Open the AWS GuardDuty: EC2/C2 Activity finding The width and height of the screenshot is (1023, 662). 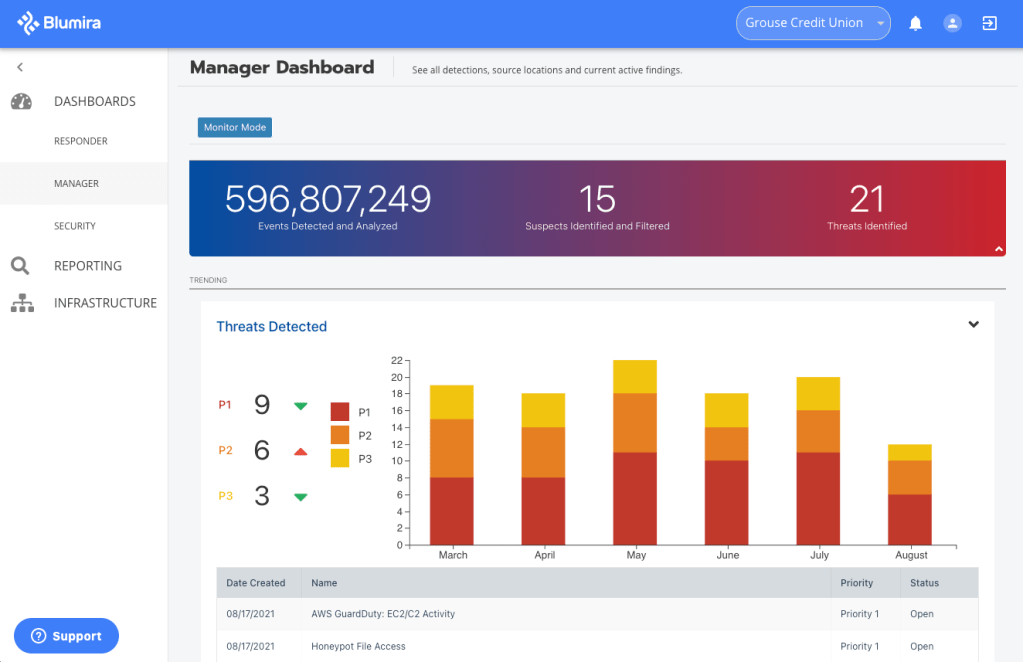click(383, 614)
